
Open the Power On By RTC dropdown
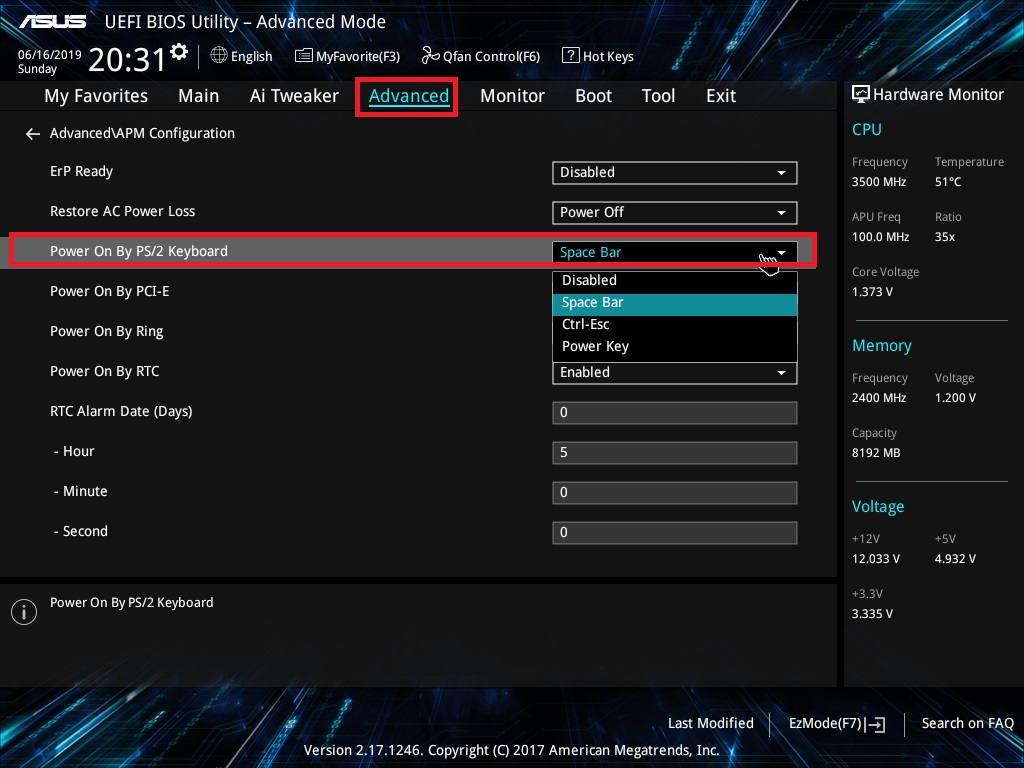(x=674, y=372)
